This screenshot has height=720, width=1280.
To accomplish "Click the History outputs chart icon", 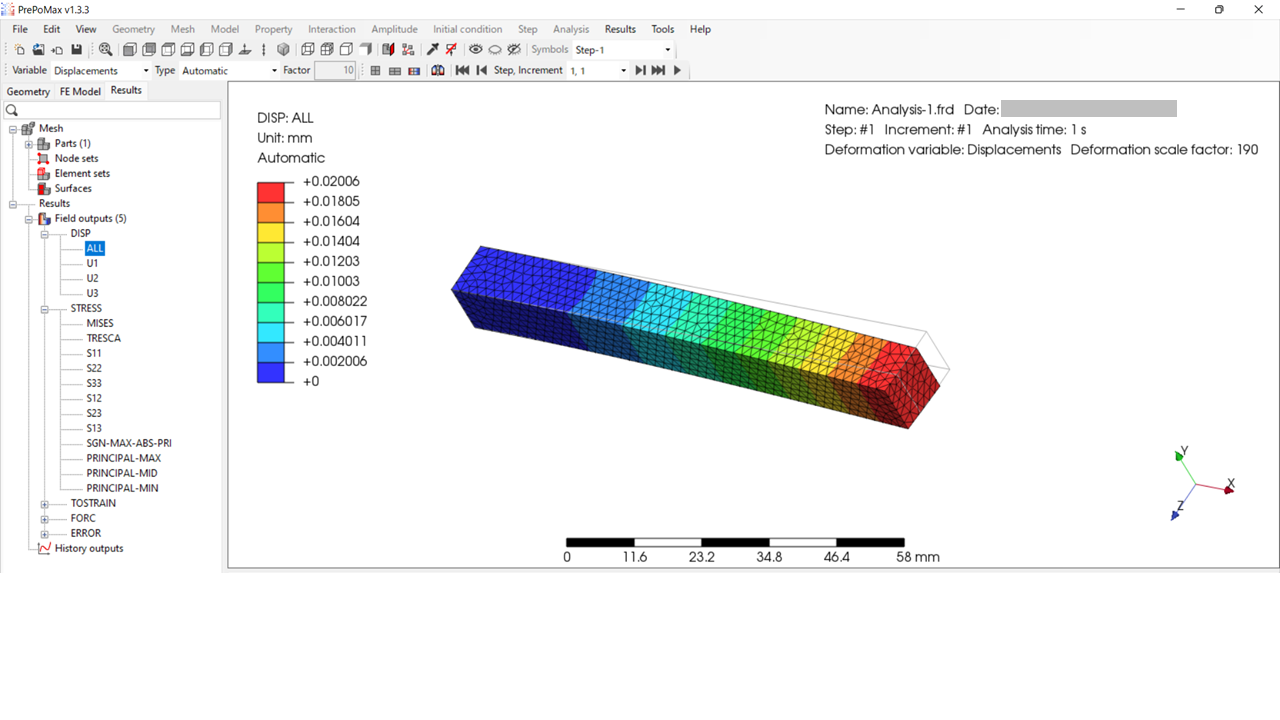I will pos(44,548).
